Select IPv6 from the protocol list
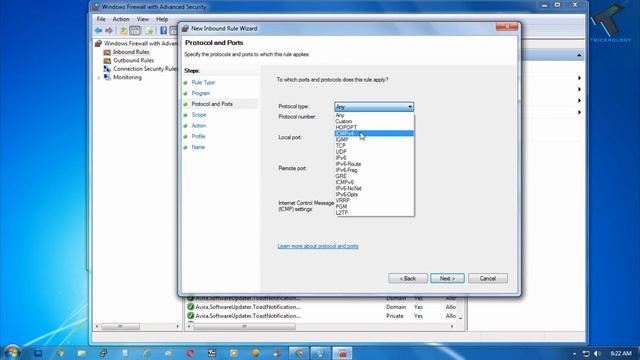 tap(374, 158)
